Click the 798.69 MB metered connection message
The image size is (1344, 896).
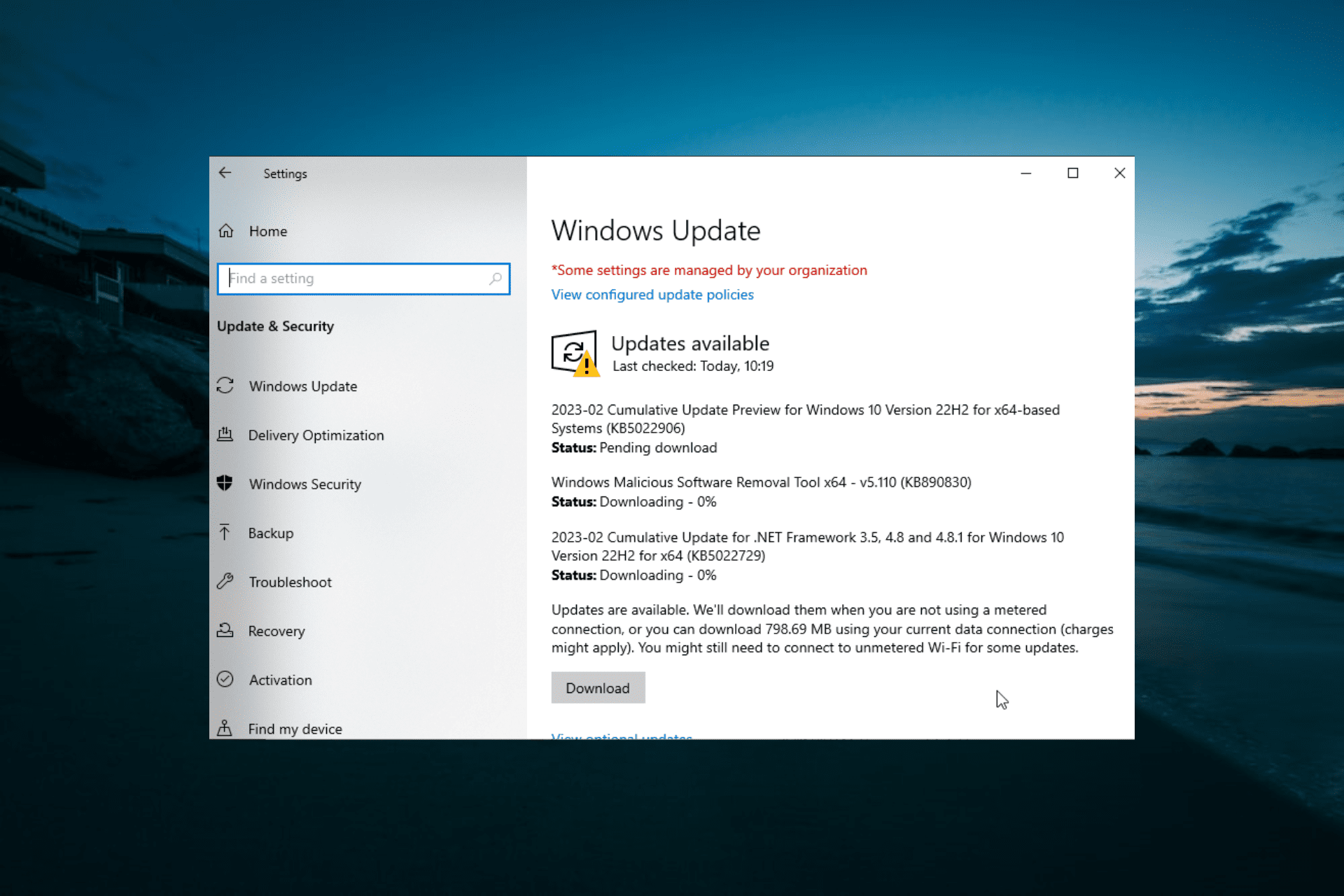pos(832,629)
